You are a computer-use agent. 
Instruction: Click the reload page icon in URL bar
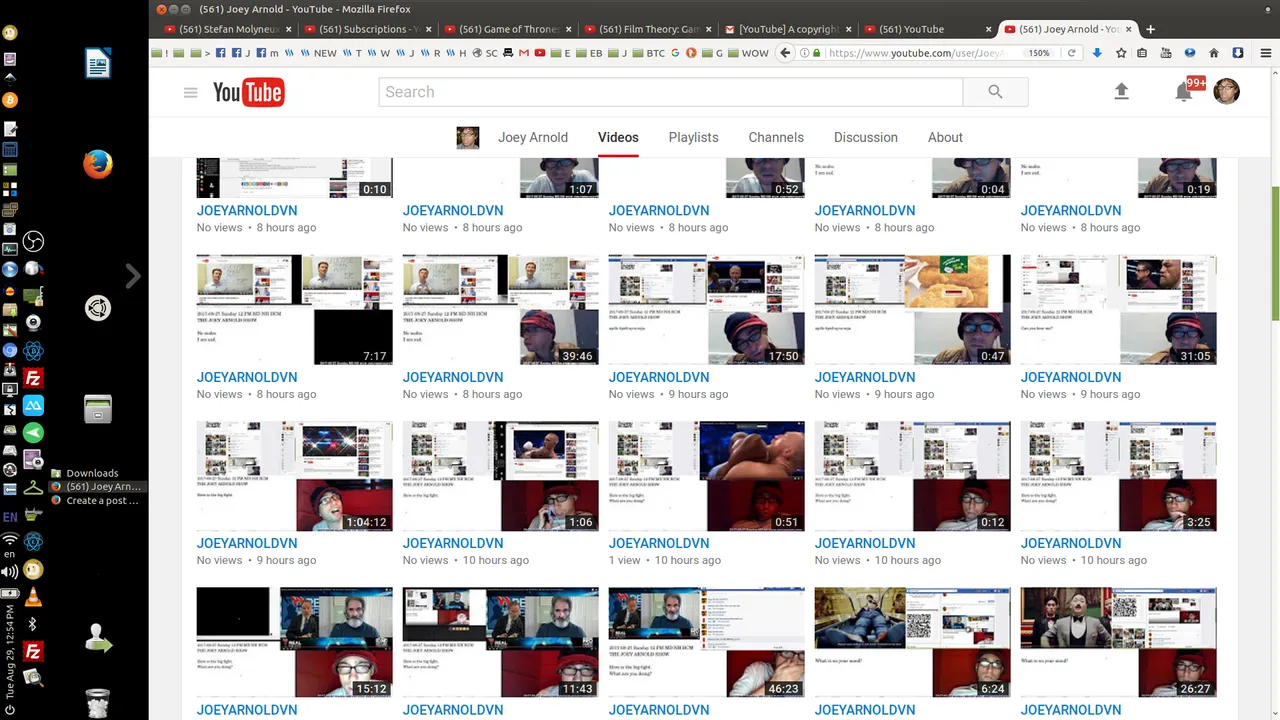pos(1071,53)
